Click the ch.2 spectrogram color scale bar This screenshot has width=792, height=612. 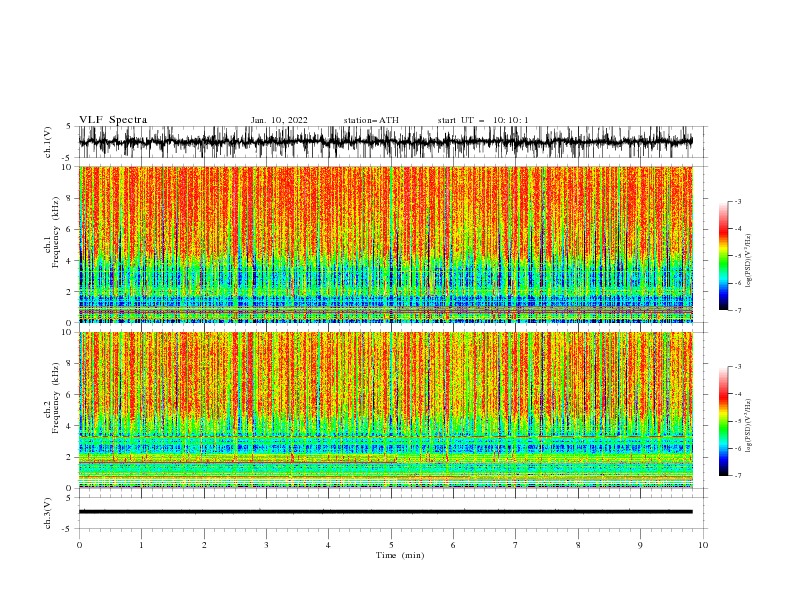click(723, 421)
